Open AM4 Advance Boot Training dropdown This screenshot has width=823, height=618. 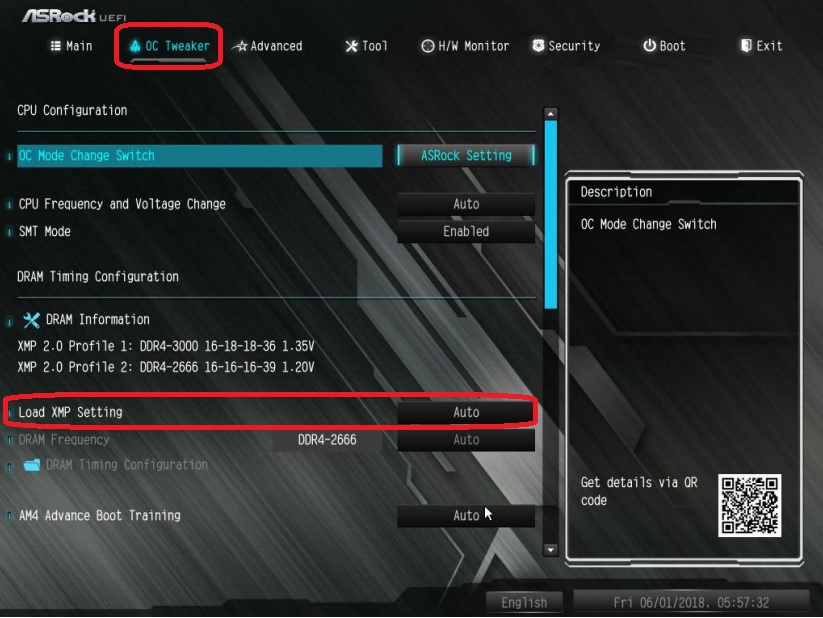point(466,516)
